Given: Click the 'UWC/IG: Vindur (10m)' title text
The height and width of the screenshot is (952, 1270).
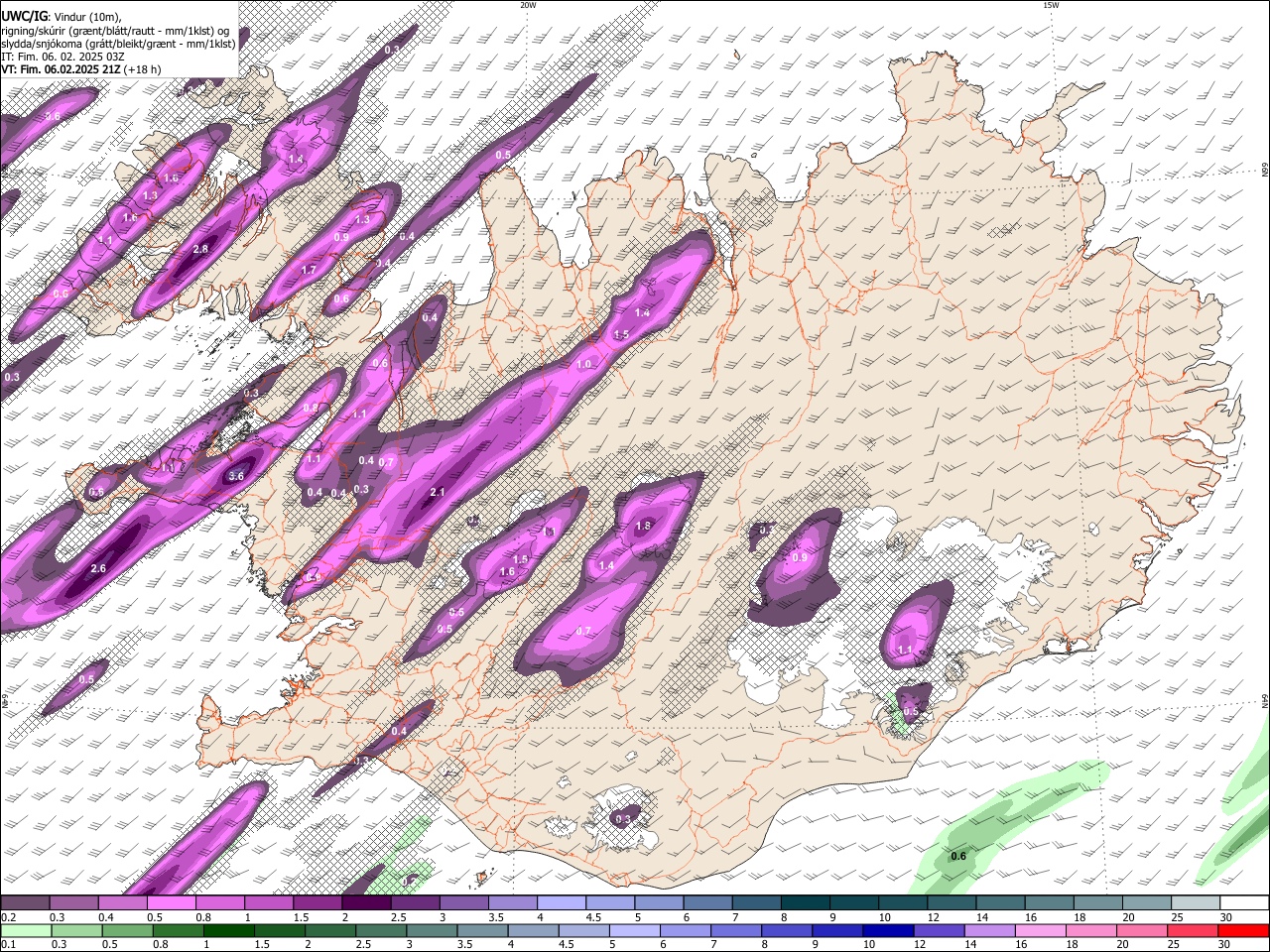Looking at the screenshot, I should tap(61, 17).
